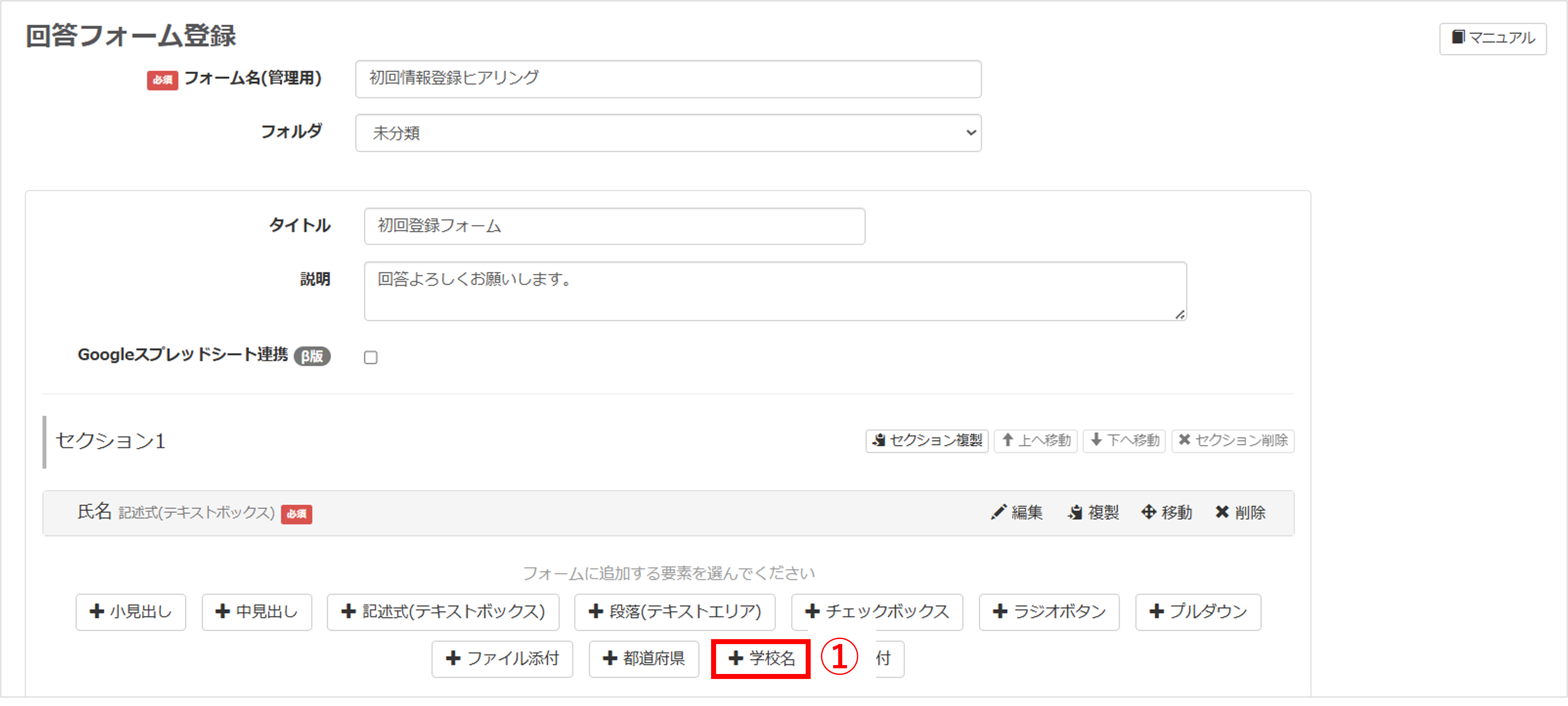Add a 段落(テキストエリア) element
Viewport: 1568px width, 706px height.
click(x=675, y=612)
